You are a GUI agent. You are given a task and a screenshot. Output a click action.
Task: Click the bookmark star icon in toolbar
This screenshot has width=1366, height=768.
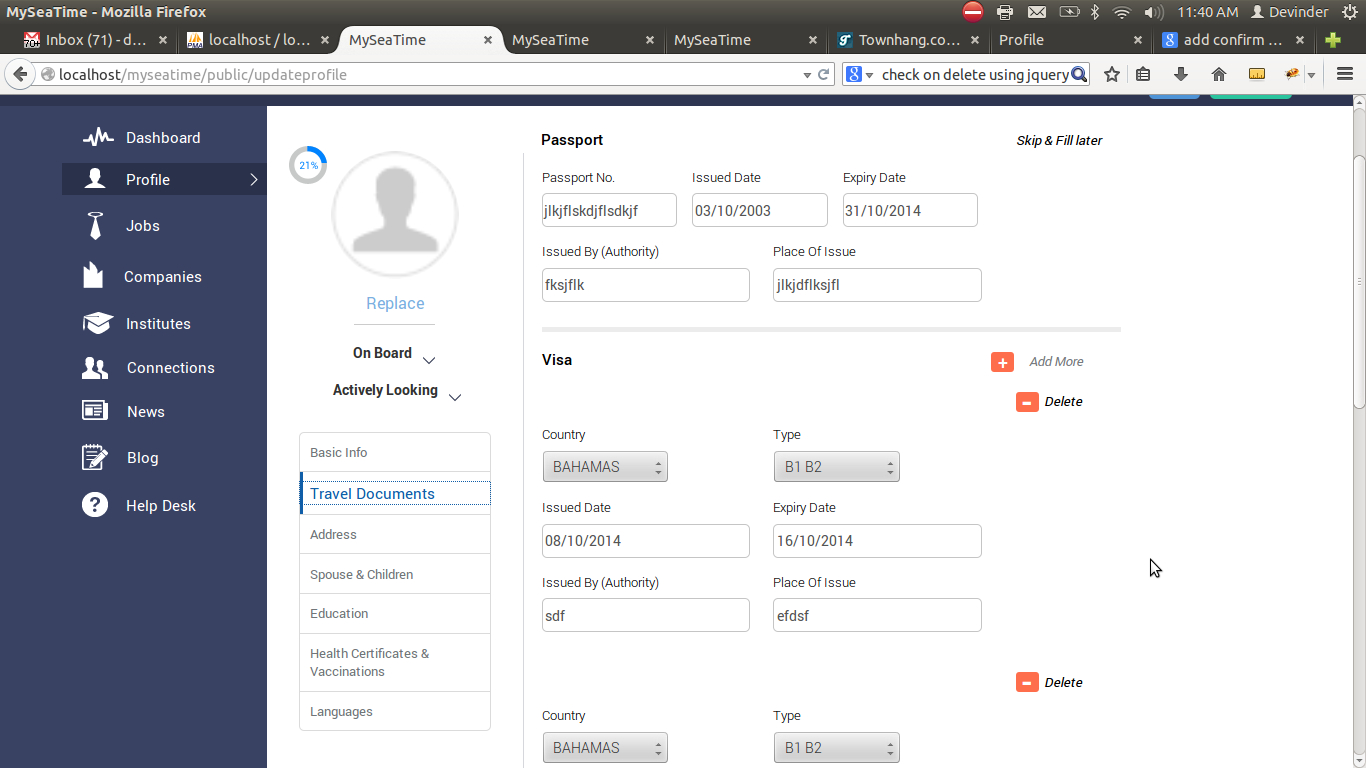click(x=1111, y=74)
